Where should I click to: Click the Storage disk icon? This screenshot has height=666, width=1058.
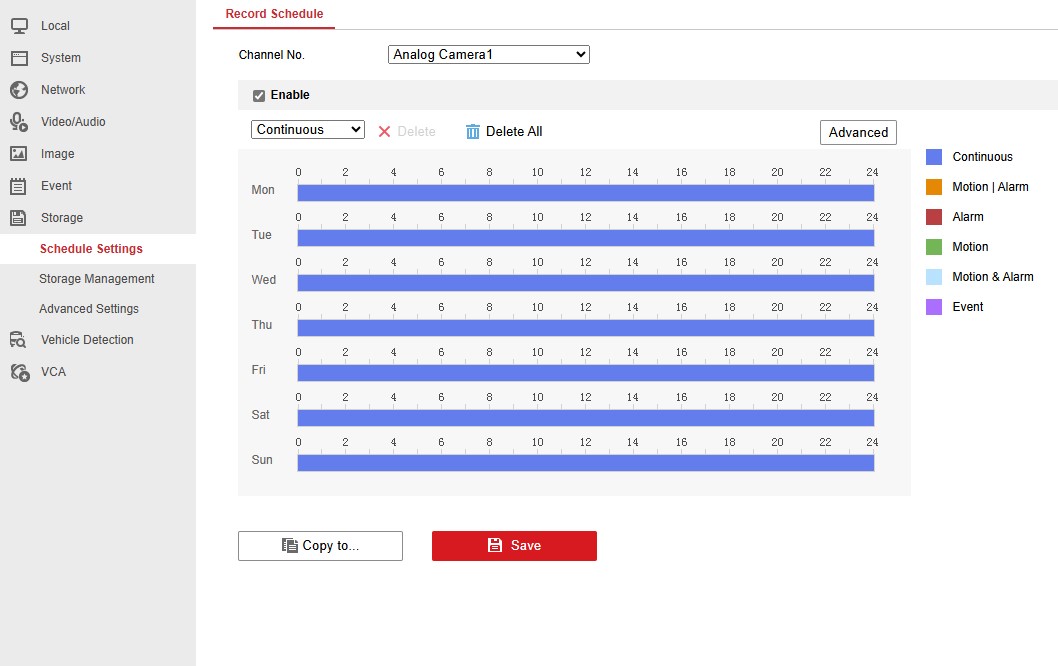click(19, 218)
